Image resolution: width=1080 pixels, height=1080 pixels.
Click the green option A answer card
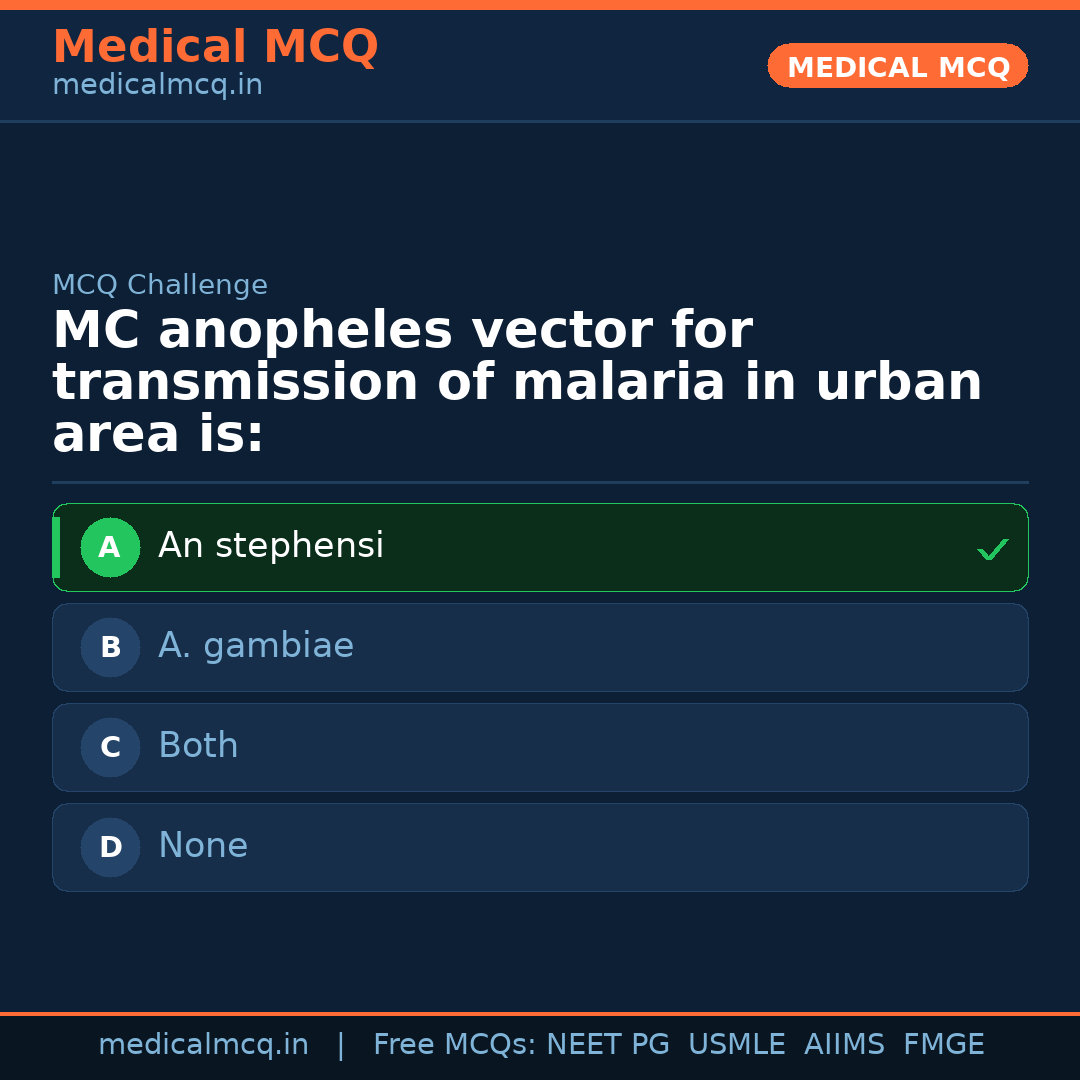[540, 547]
